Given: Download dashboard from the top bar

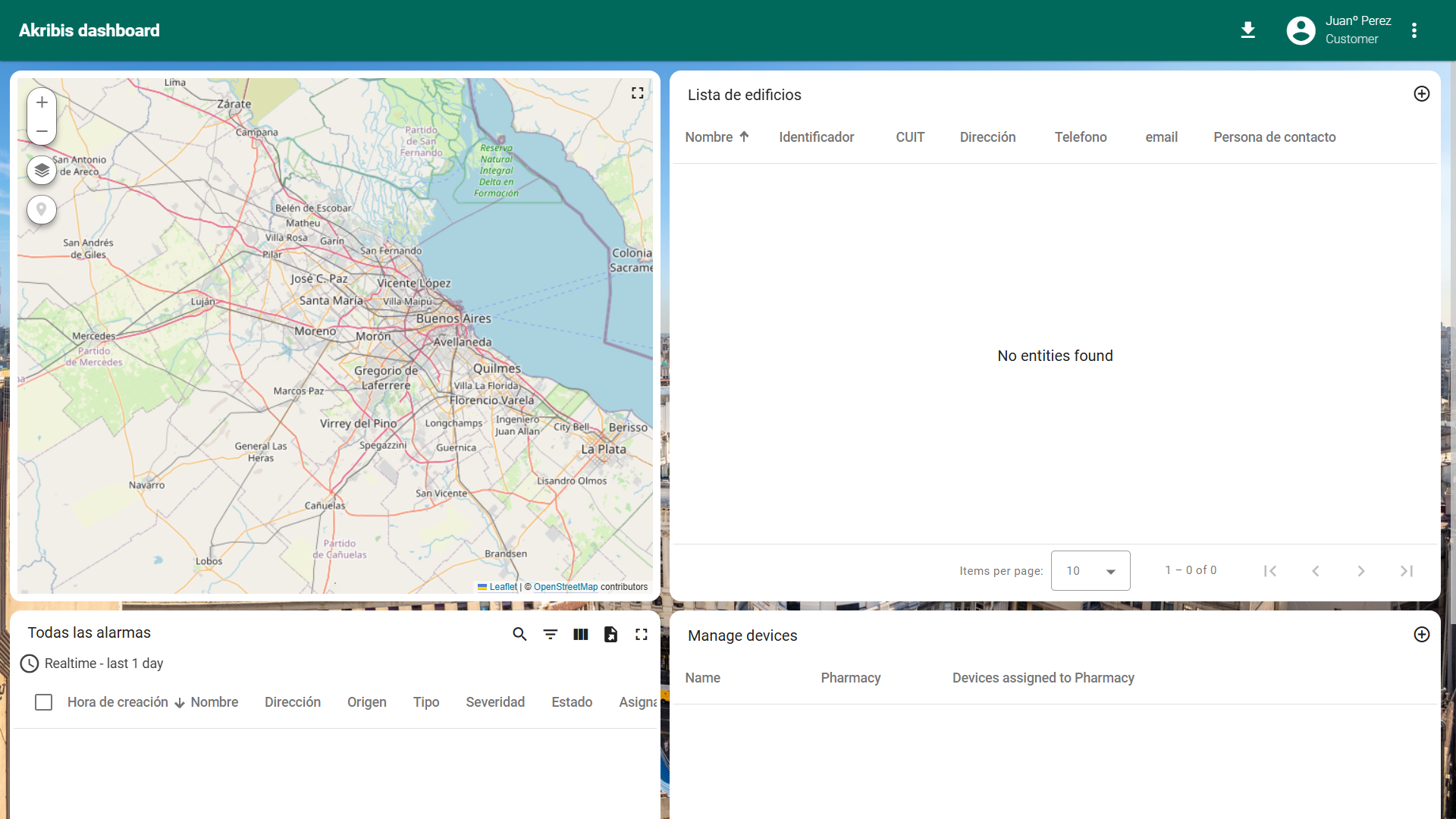Looking at the screenshot, I should coord(1247,30).
